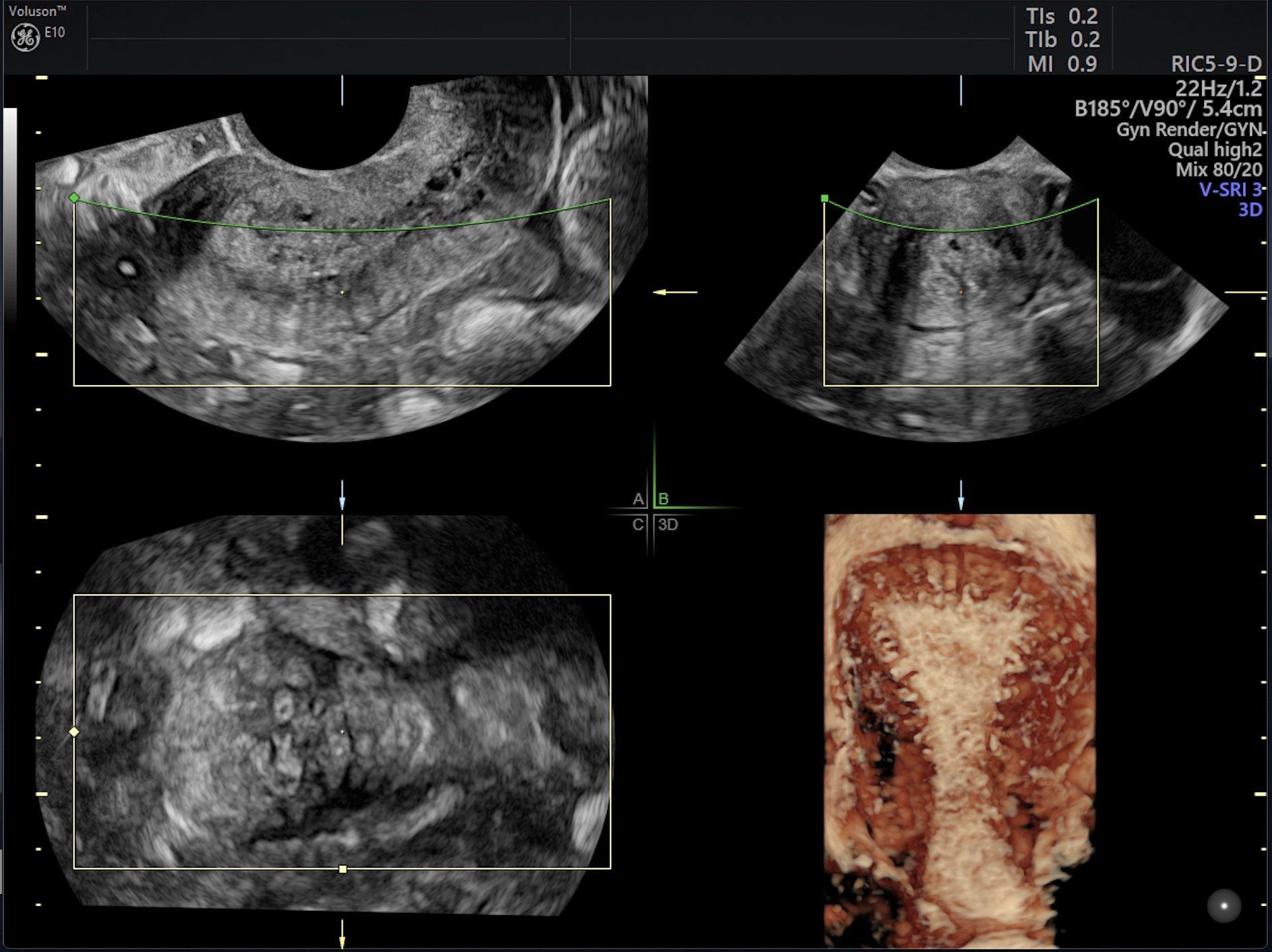Click yellow diamond handle on plane C box
1272x952 pixels.
tap(74, 732)
